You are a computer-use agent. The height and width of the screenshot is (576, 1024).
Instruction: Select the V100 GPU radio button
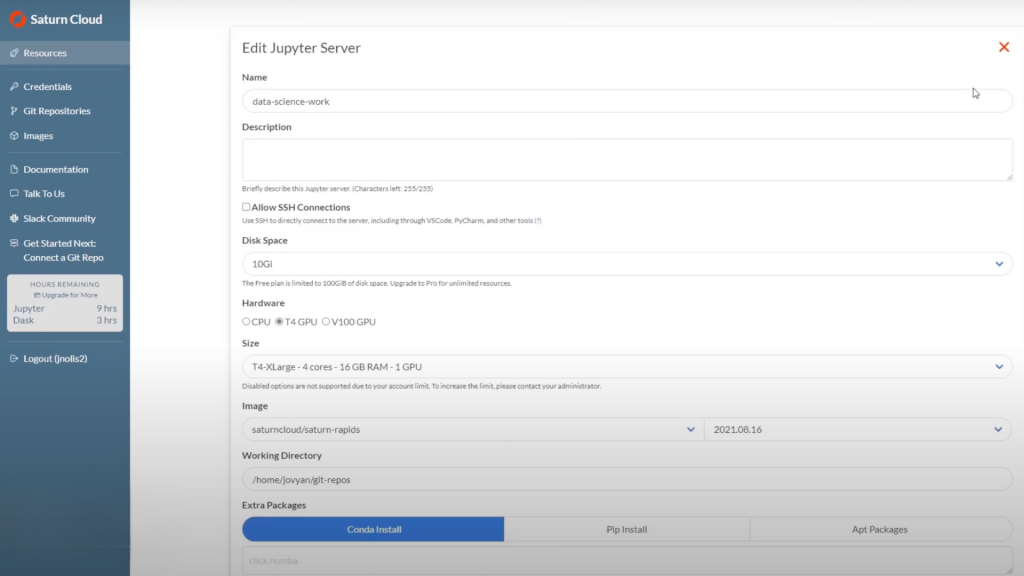326,321
